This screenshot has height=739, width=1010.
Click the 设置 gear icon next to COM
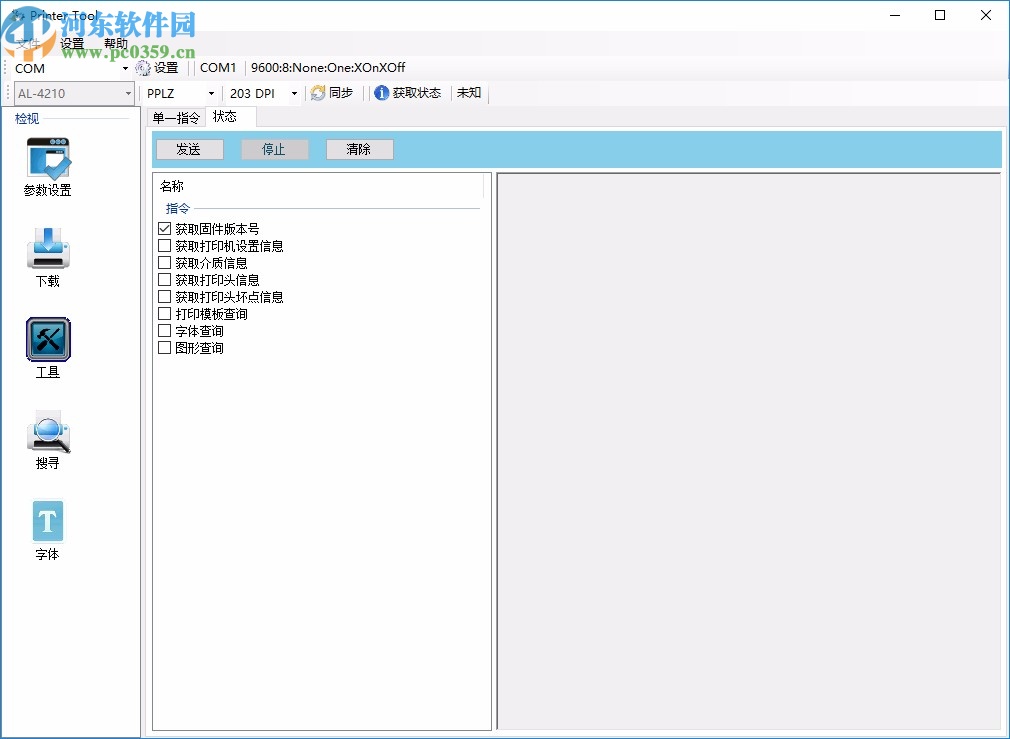coord(144,68)
